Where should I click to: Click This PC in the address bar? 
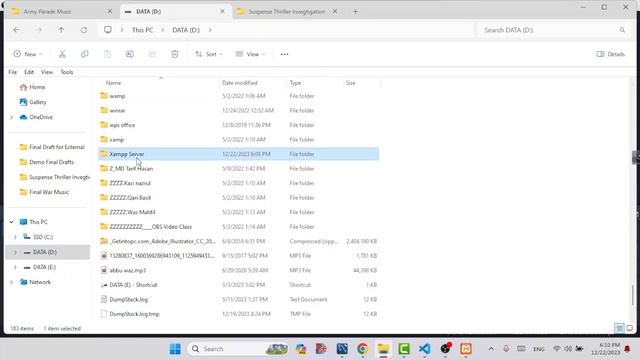click(142, 30)
